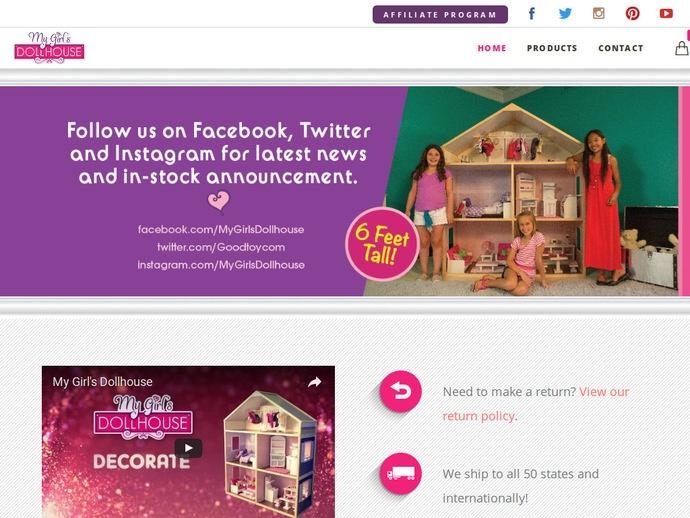Click the pink return arrow icon
The height and width of the screenshot is (518, 690).
click(x=400, y=391)
